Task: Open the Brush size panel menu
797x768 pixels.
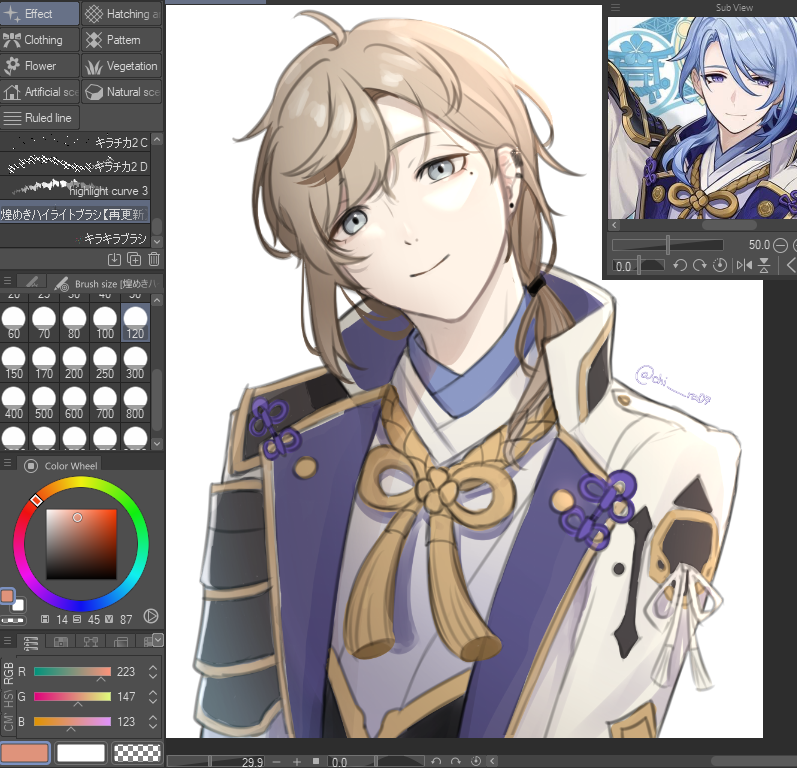Action: click(x=7, y=281)
